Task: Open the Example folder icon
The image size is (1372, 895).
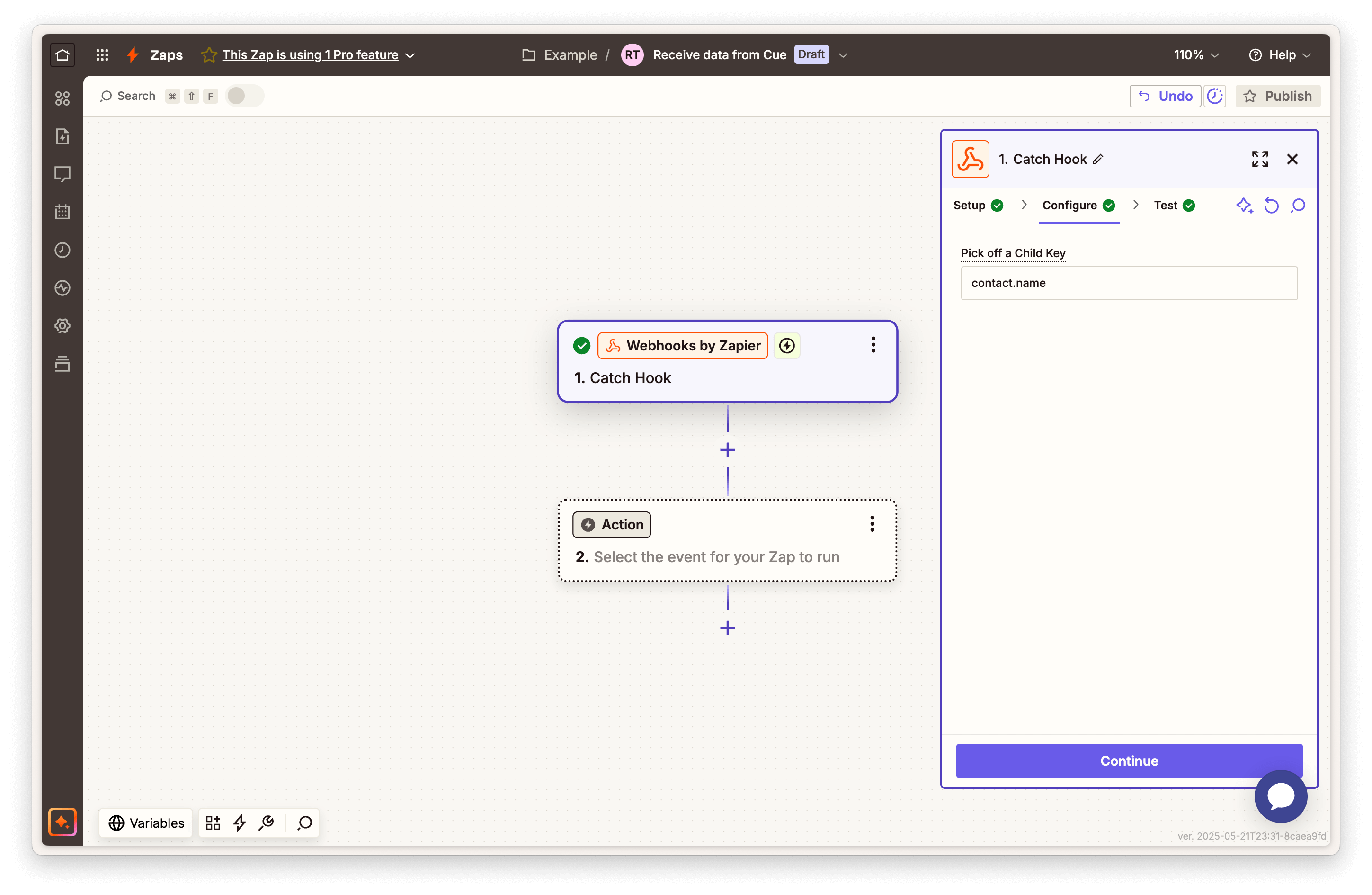Action: tap(528, 55)
